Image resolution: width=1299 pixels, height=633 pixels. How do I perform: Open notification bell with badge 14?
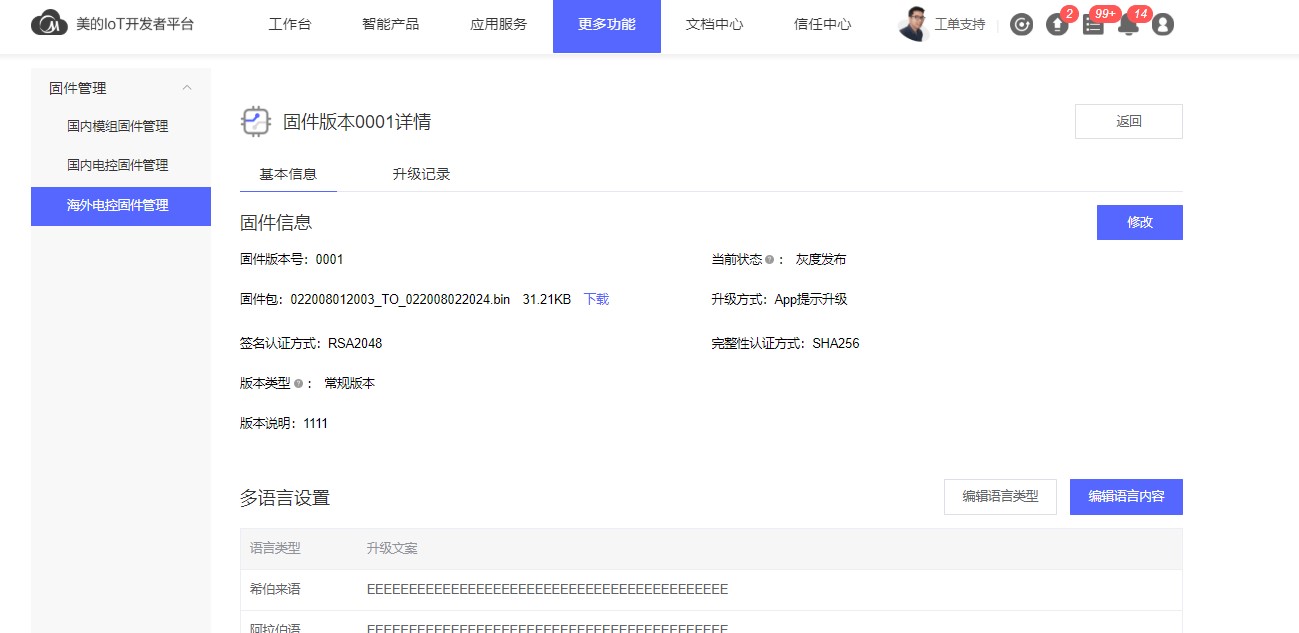(1128, 25)
